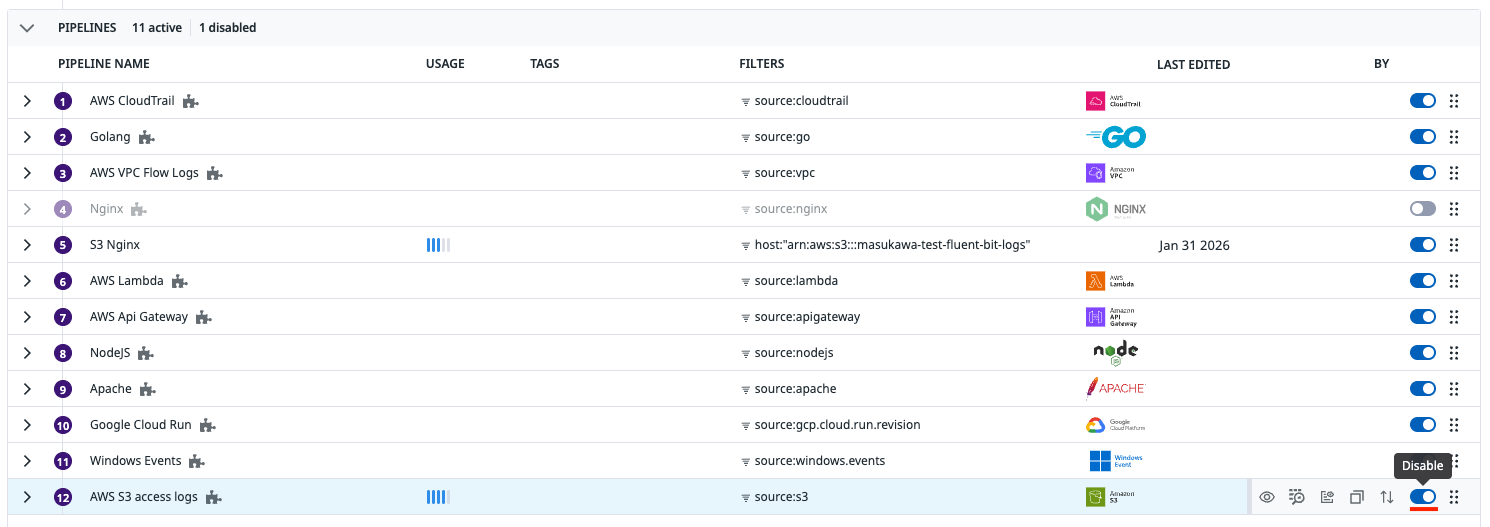This screenshot has width=1490, height=527.
Task: Click the clone (duplicate) icon for AWS S3 access logs
Action: pyautogui.click(x=1357, y=497)
